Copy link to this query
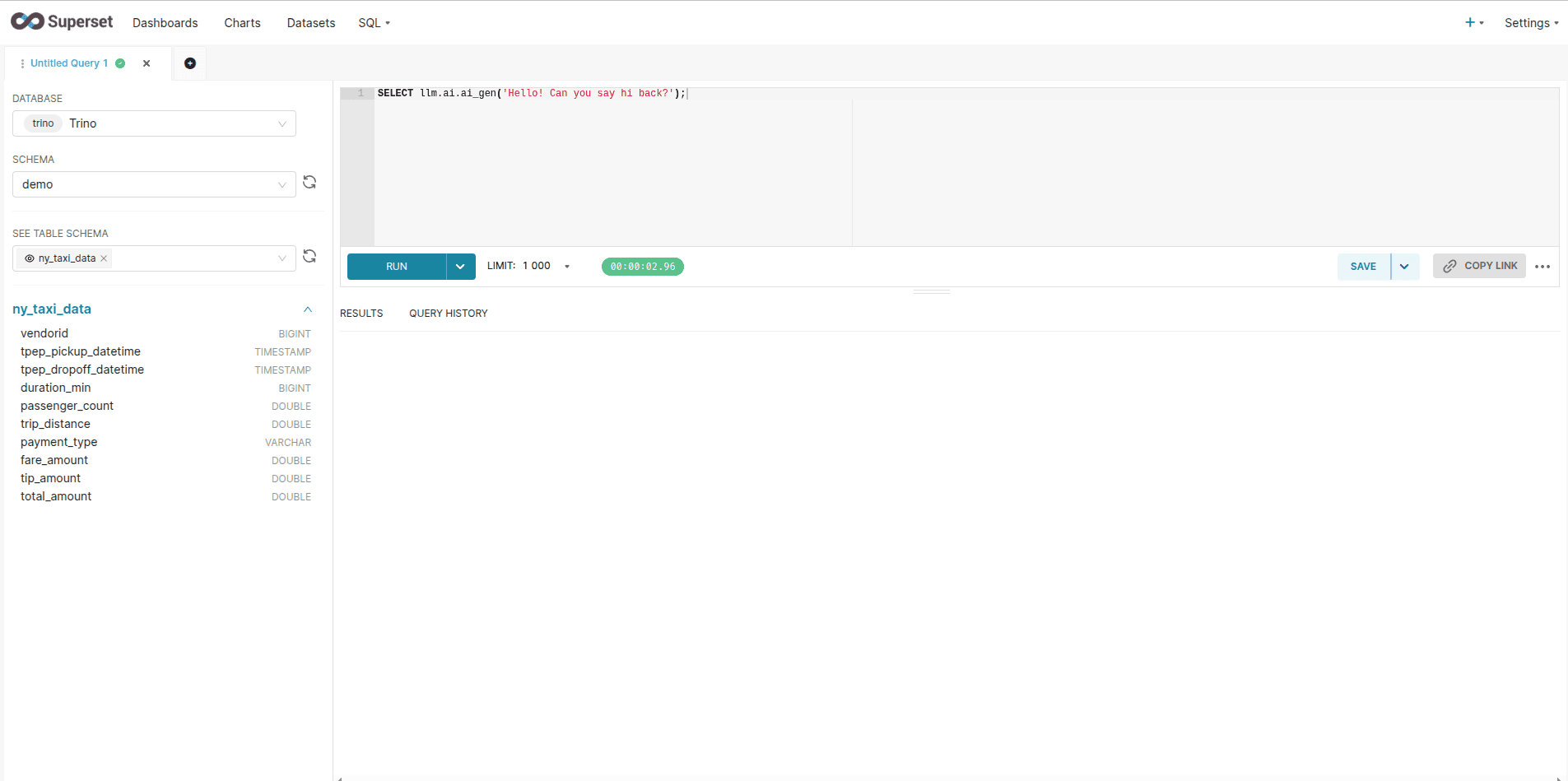This screenshot has height=781, width=1568. coord(1479,266)
